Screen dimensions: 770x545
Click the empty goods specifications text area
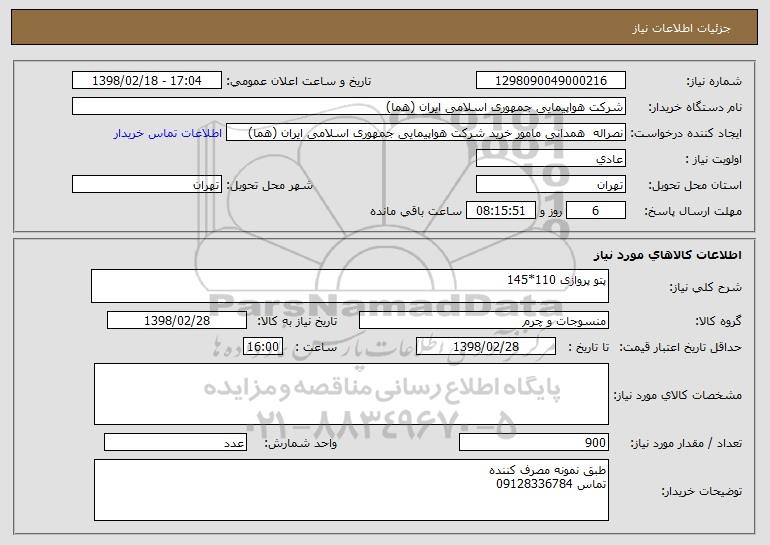pos(351,394)
